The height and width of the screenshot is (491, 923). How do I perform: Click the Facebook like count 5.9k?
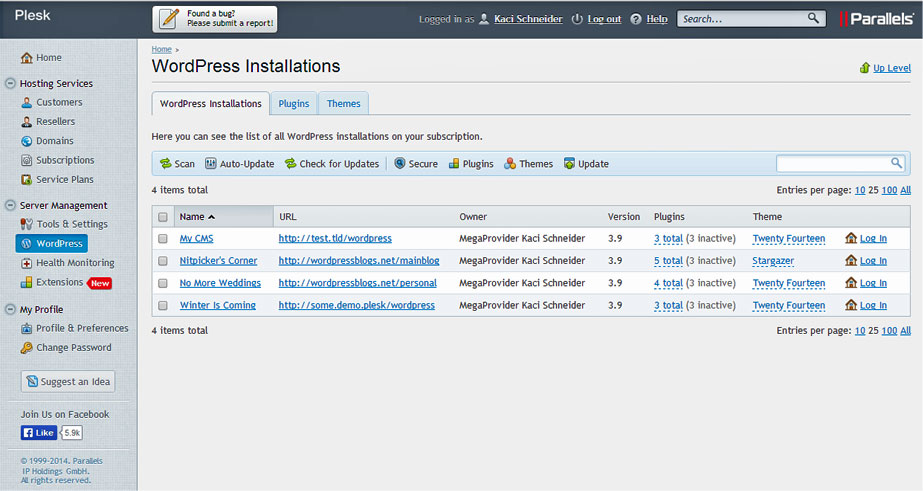click(x=72, y=433)
